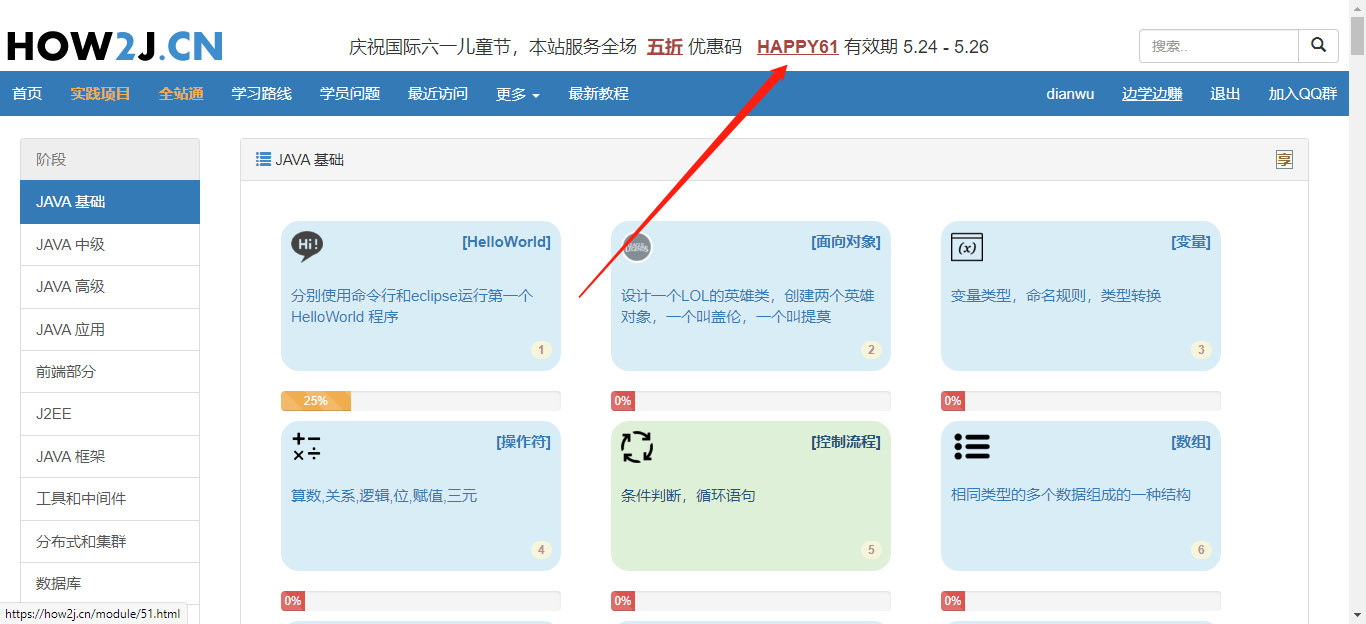The image size is (1366, 624).
Task: Click 加入QQ群 link
Action: click(x=1303, y=94)
